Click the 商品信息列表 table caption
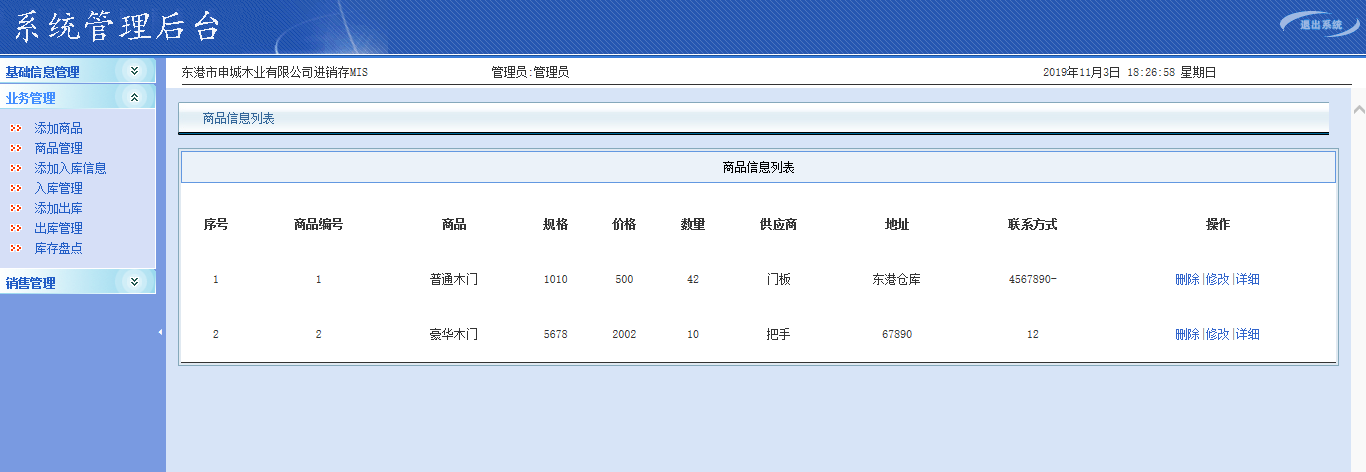This screenshot has height=472, width=1366. (x=758, y=168)
